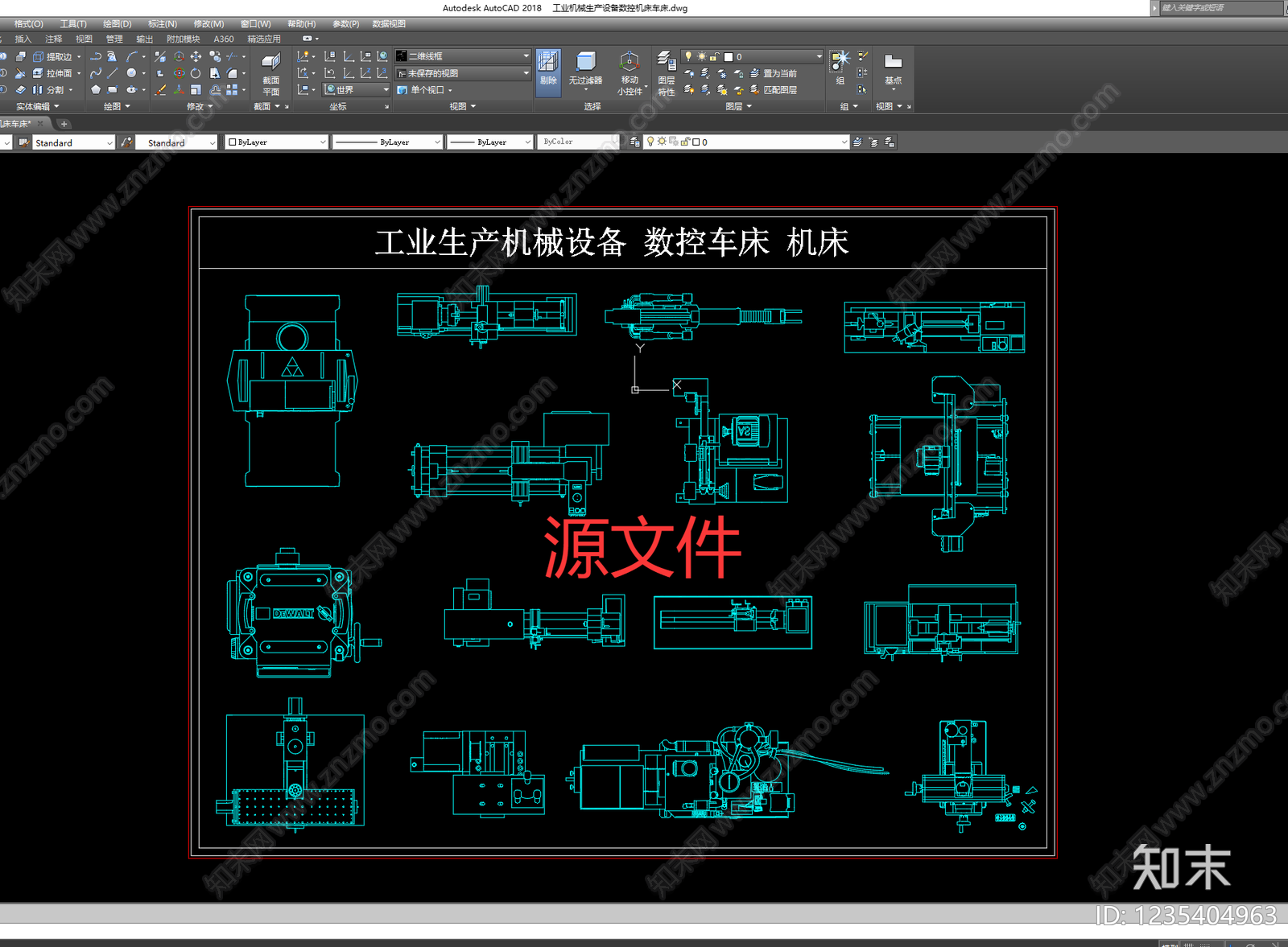Expand the 图层 panel title

(x=738, y=106)
